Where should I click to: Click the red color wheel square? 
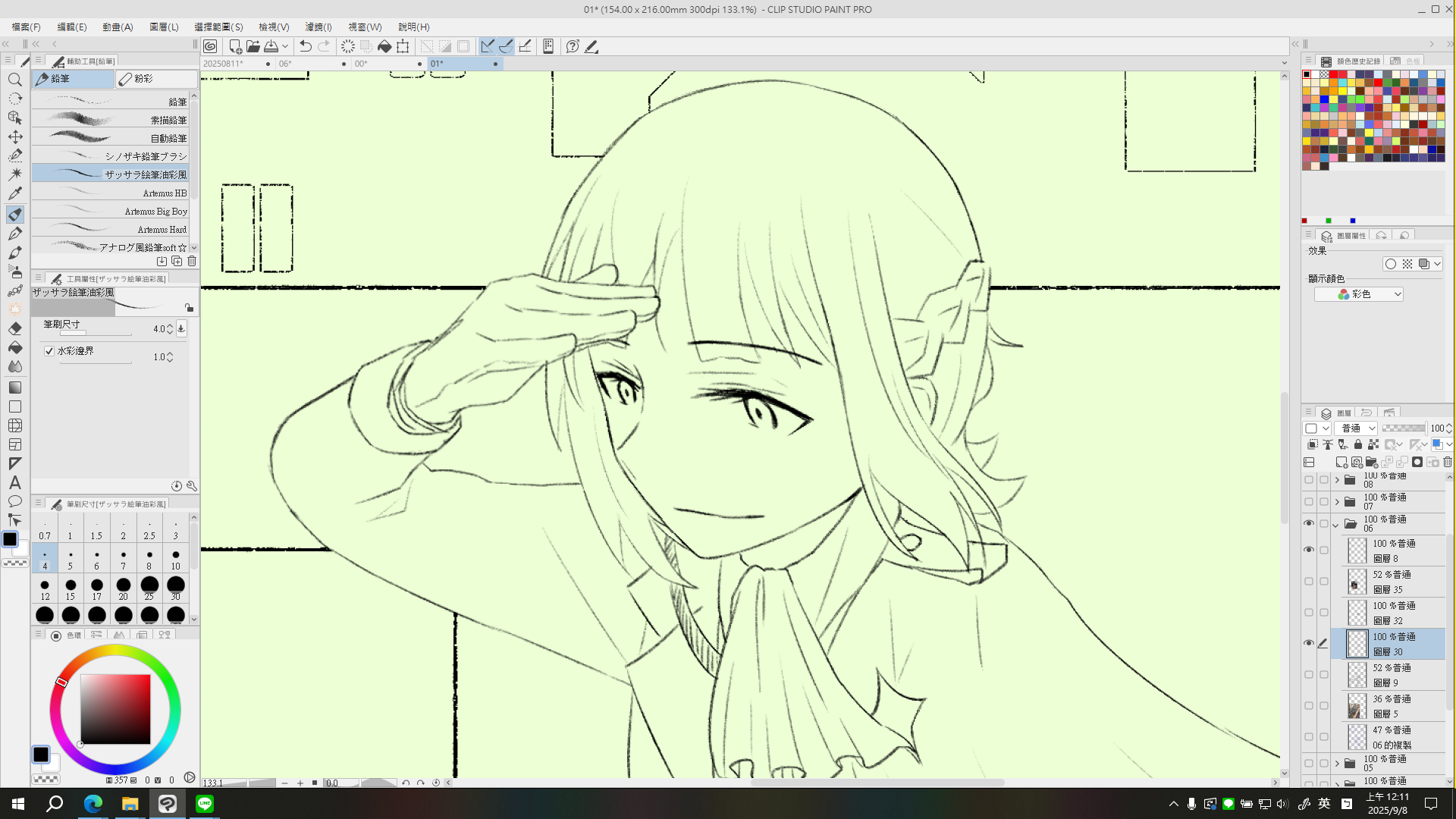[115, 709]
